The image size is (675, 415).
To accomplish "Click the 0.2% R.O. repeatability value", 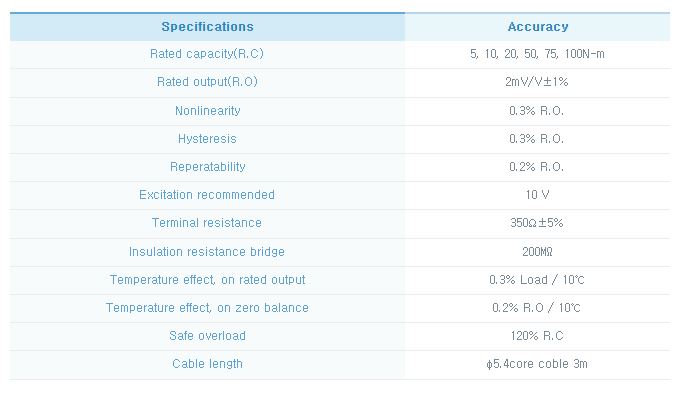I will 536,167.
